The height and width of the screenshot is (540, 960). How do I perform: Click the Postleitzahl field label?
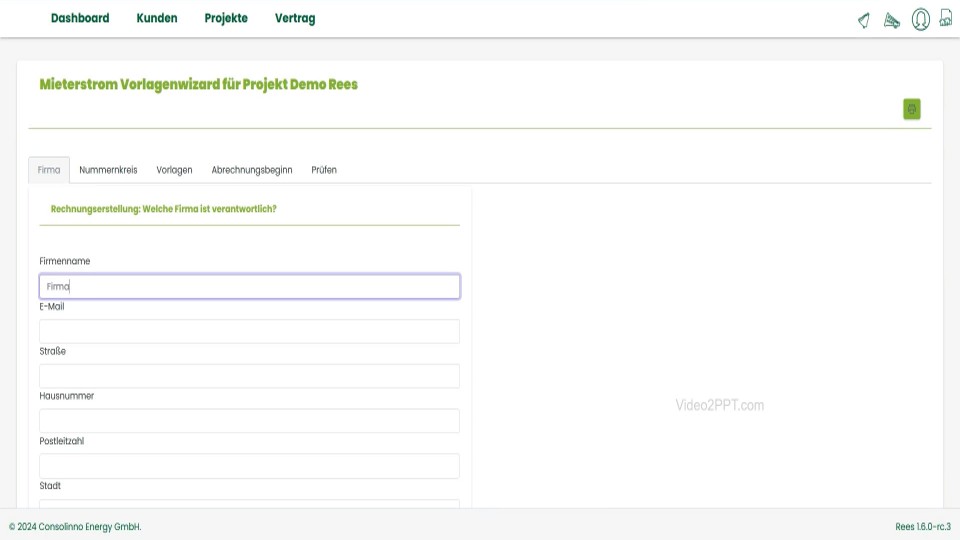click(62, 441)
